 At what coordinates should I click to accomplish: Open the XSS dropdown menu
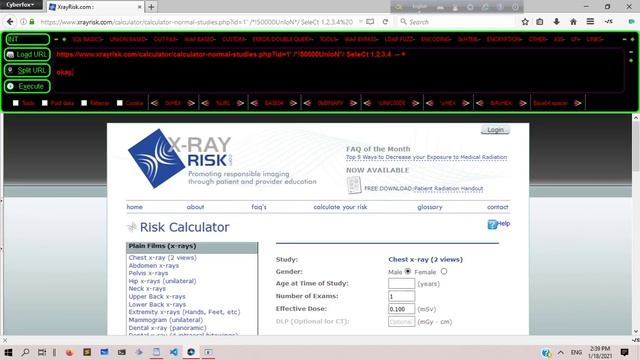(559, 39)
